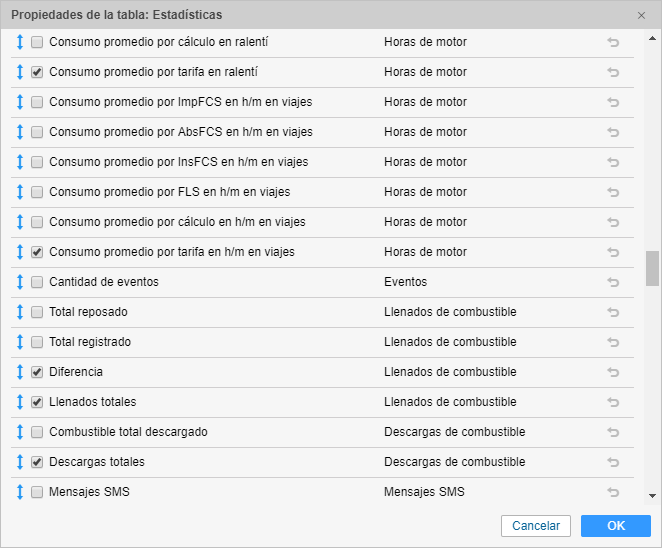This screenshot has width=662, height=548.
Task: Reset the Total registrado row
Action: click(613, 342)
